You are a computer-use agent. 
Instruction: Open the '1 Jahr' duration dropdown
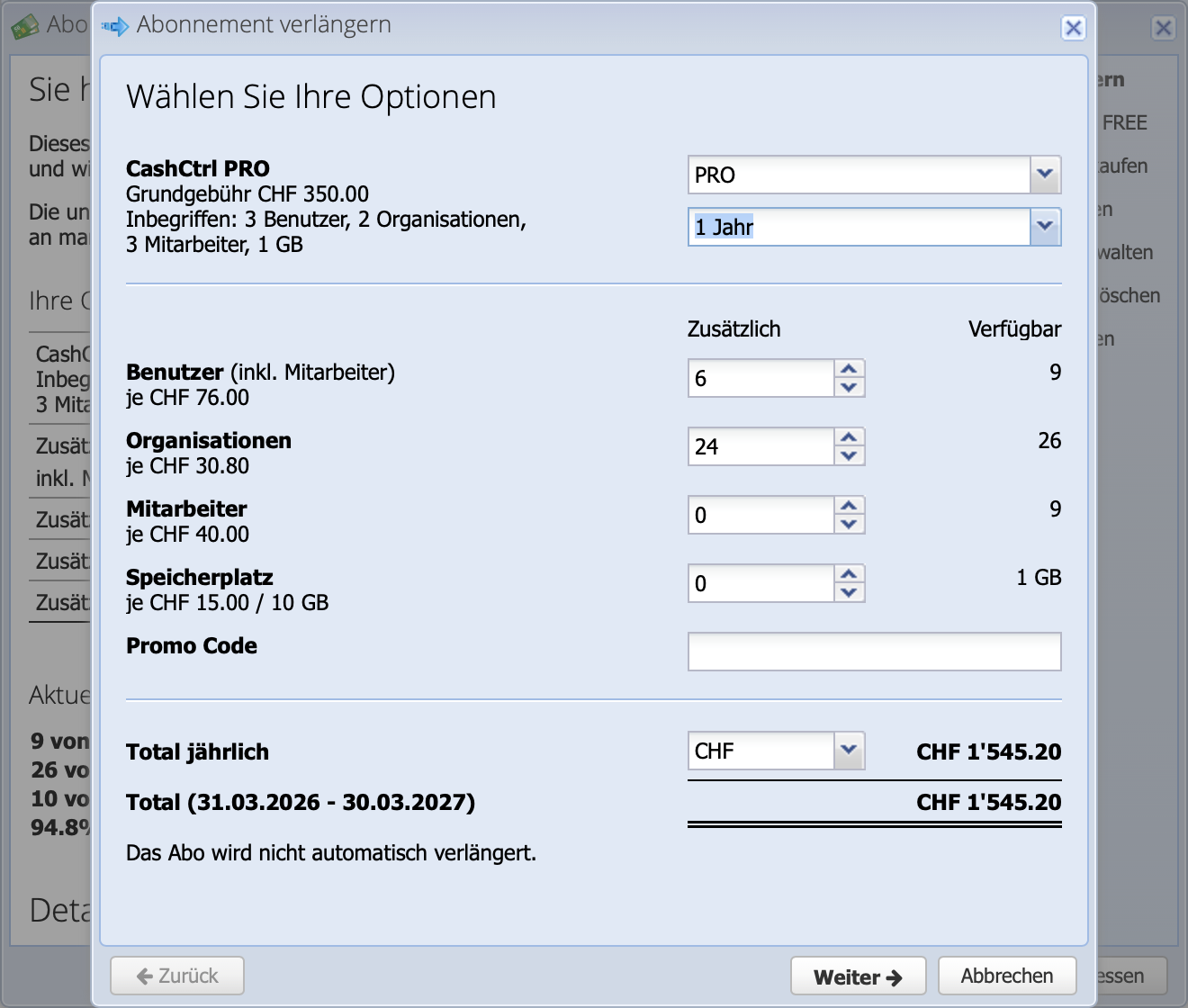point(1043,227)
